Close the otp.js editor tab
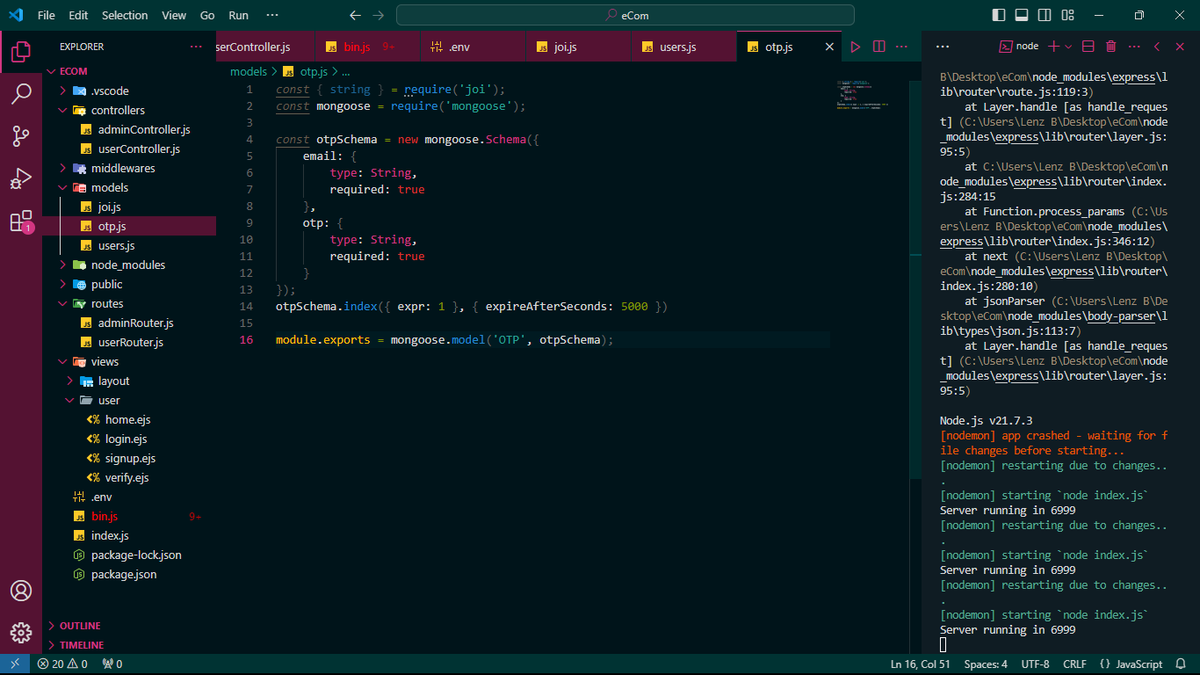 (829, 47)
